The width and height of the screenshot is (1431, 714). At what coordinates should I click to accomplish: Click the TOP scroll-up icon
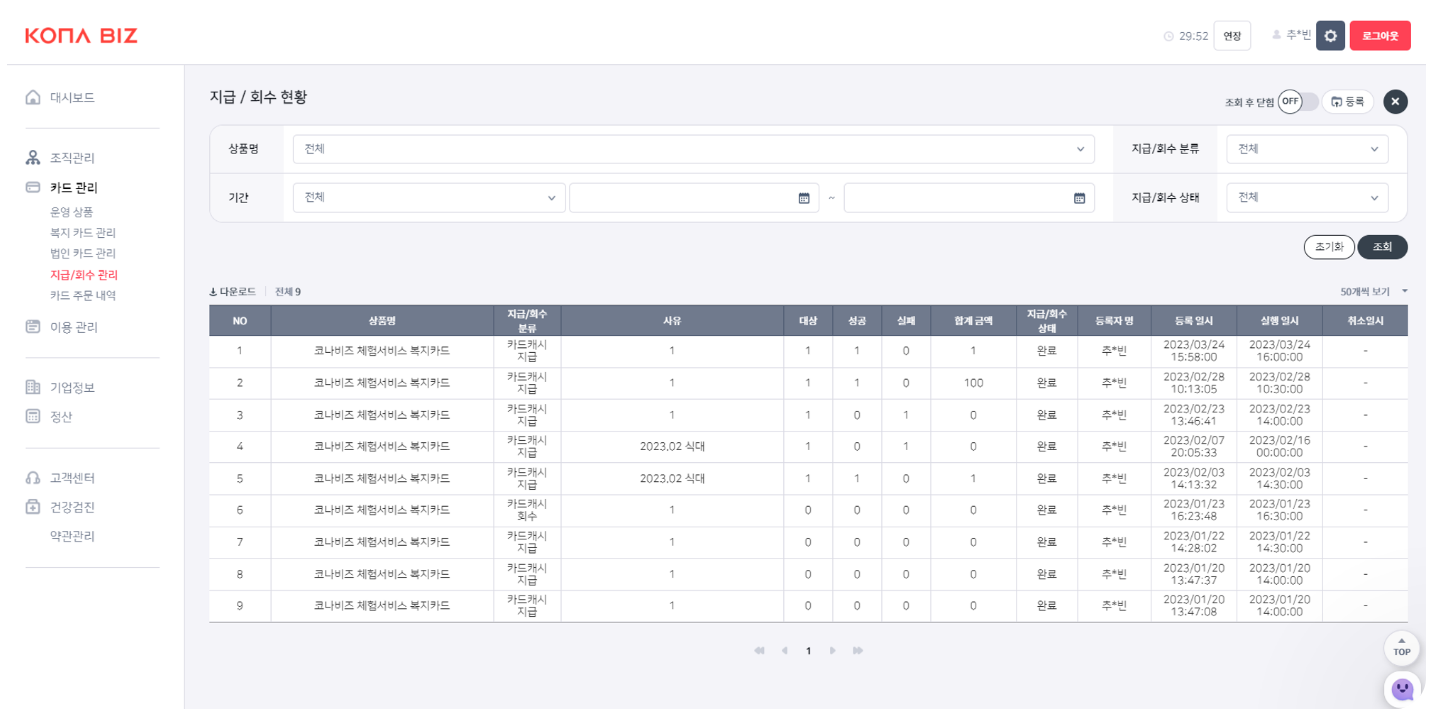click(x=1401, y=647)
